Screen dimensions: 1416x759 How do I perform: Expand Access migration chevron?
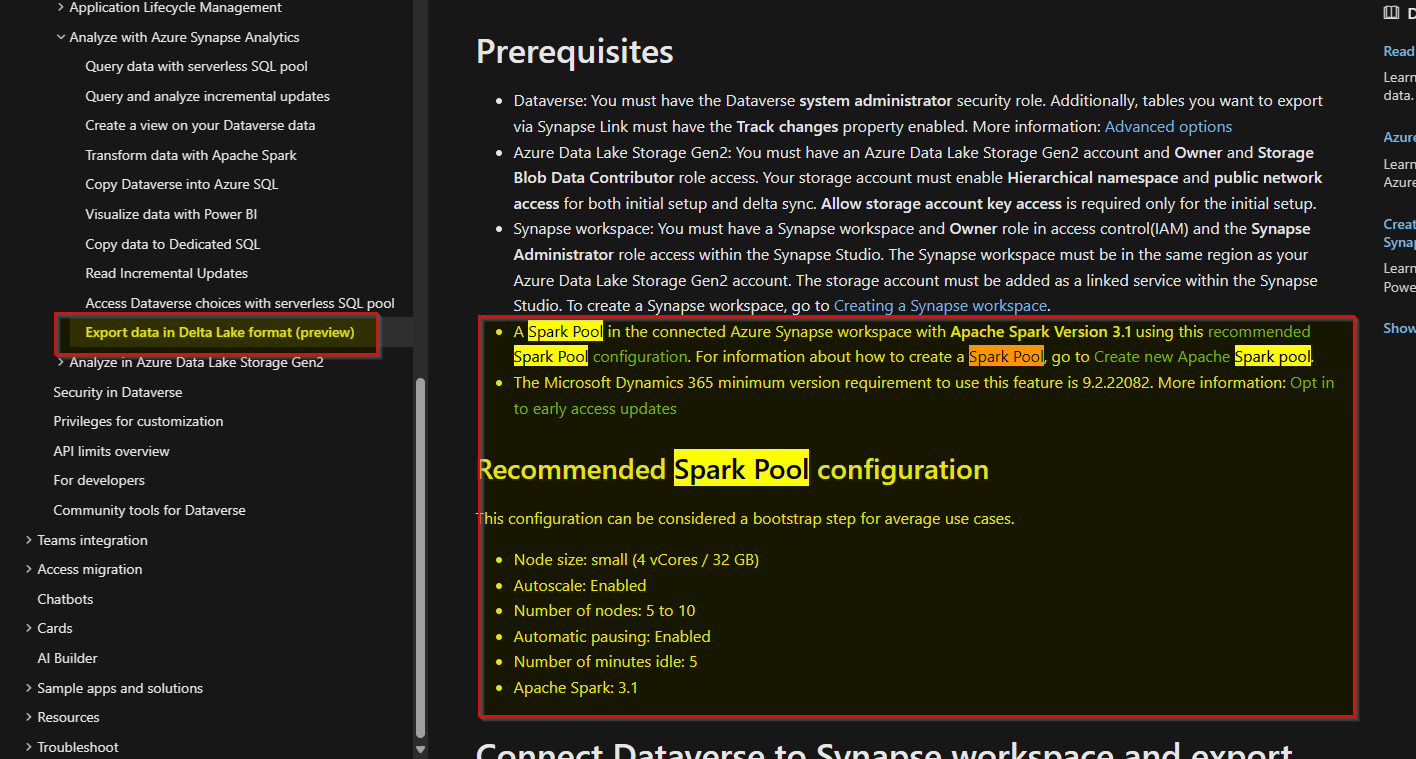click(x=28, y=569)
